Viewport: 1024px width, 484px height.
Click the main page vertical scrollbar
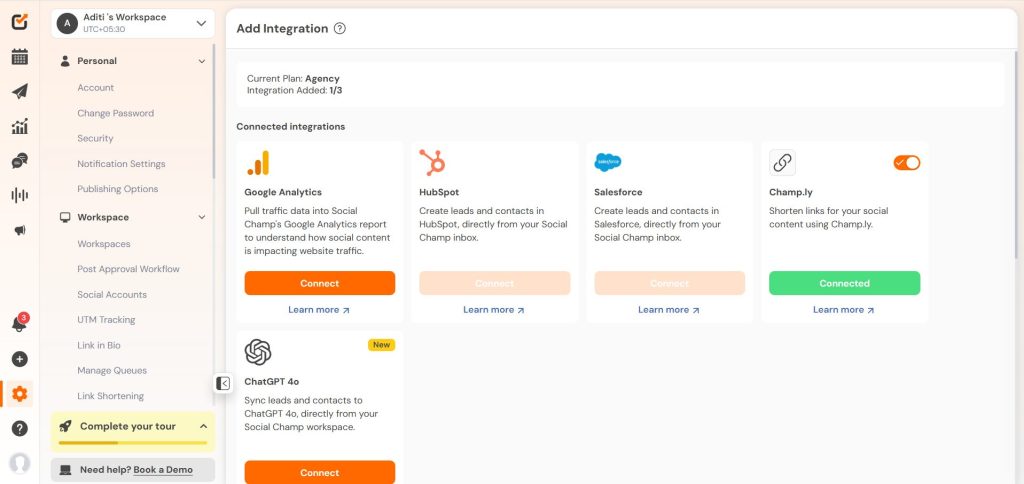[x=1016, y=153]
